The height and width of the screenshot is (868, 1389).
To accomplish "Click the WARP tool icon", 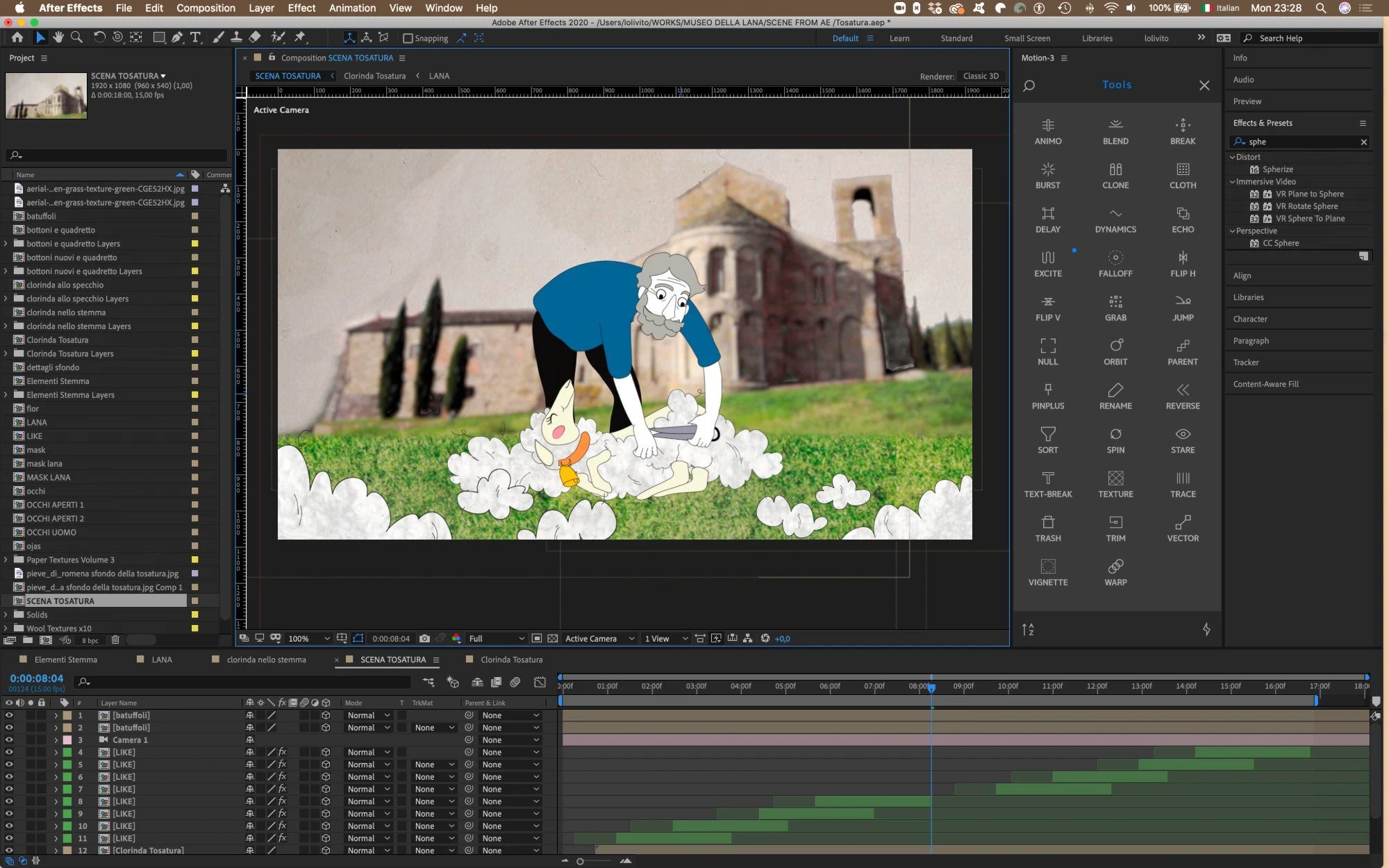I will [1115, 573].
